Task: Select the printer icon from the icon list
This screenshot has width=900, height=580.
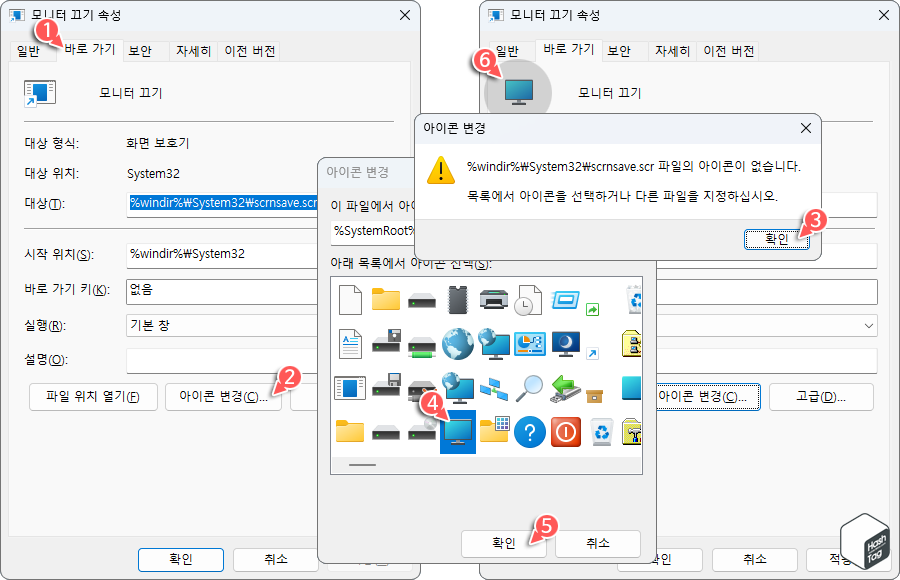Action: coord(494,300)
